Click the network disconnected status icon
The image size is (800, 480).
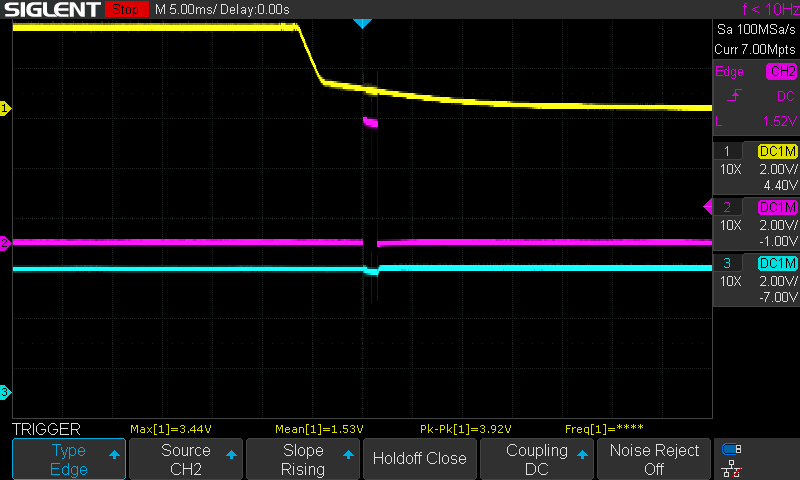click(x=732, y=468)
